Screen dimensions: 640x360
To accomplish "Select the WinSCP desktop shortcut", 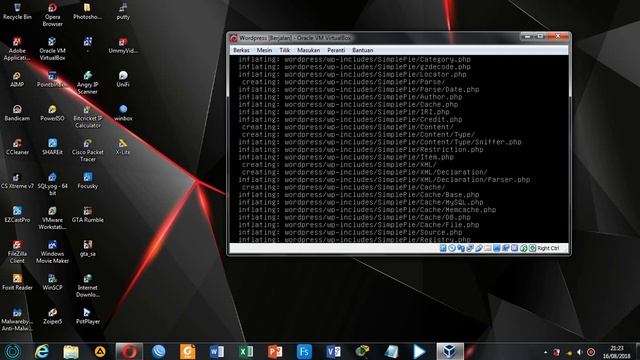I will 52,282.
